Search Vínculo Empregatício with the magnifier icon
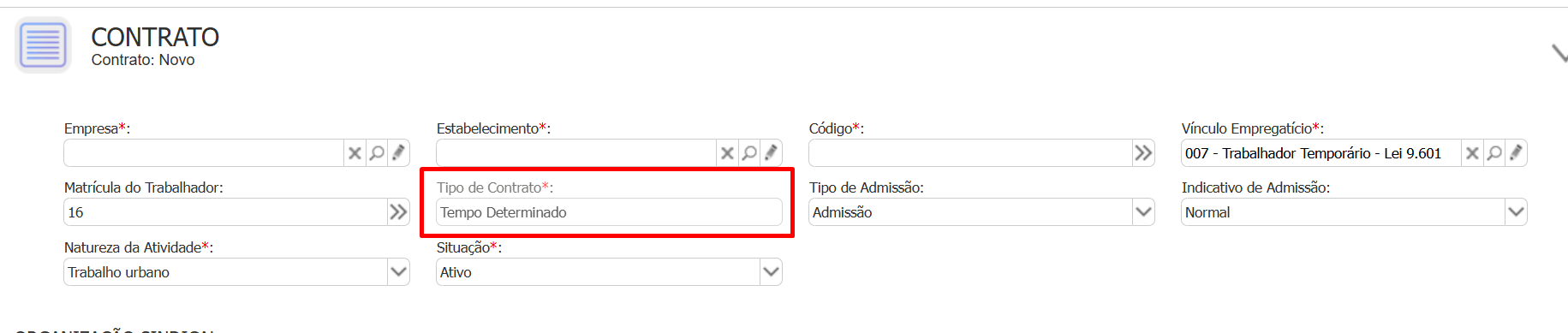Viewport: 1568px width, 333px height. point(1494,153)
